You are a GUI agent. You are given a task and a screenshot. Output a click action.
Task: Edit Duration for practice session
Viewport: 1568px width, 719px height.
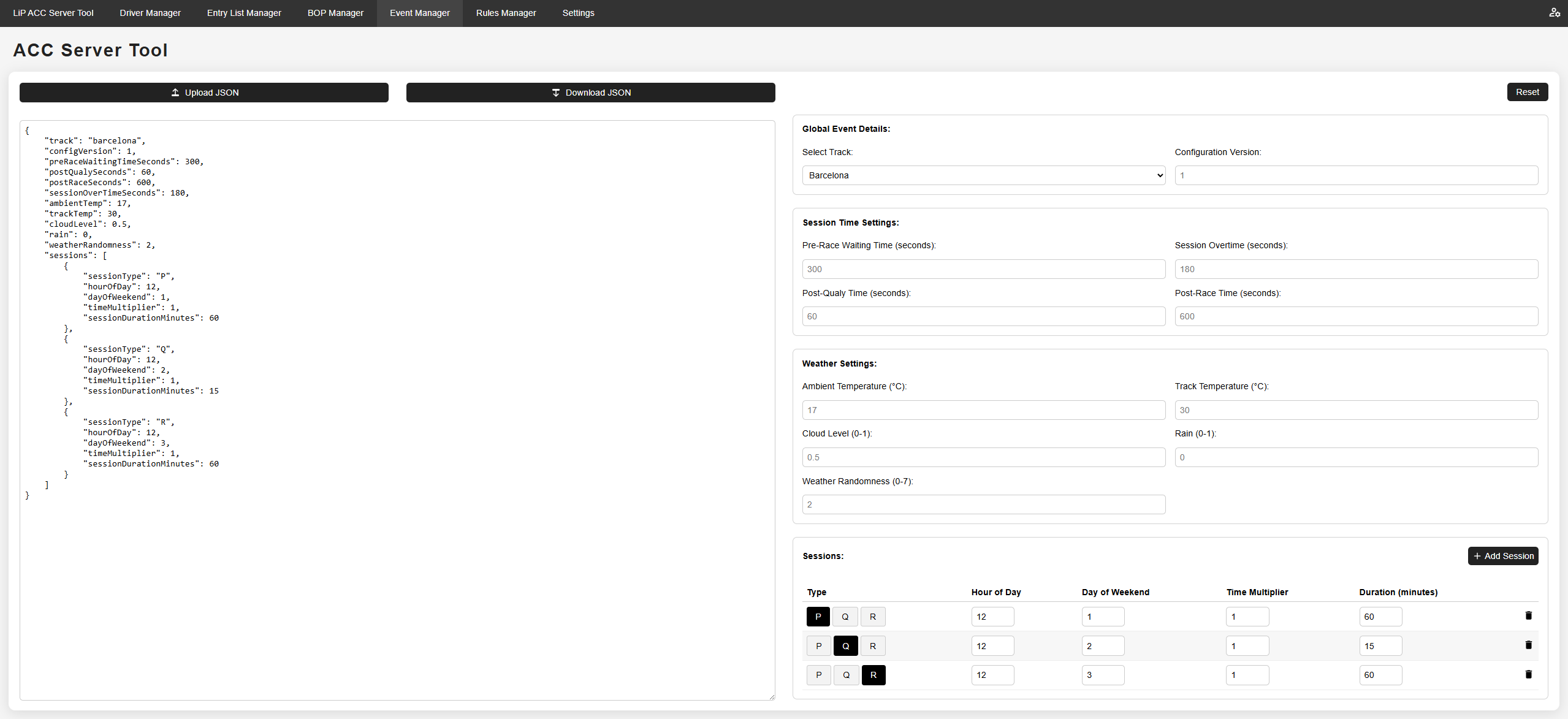pos(1380,617)
